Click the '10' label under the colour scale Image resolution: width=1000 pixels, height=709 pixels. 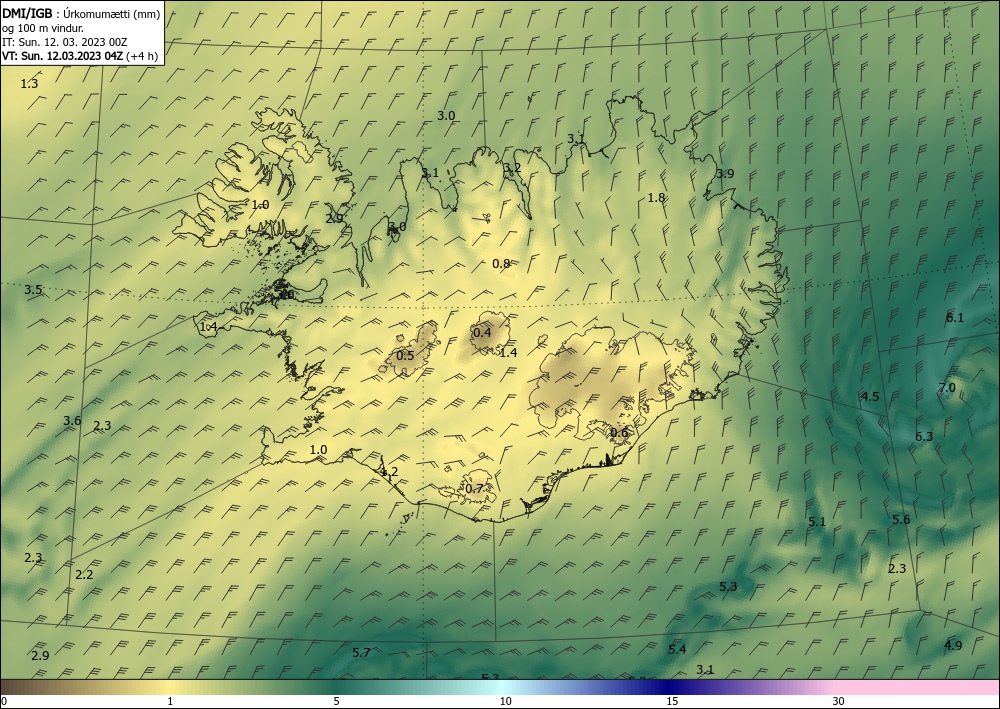click(506, 701)
